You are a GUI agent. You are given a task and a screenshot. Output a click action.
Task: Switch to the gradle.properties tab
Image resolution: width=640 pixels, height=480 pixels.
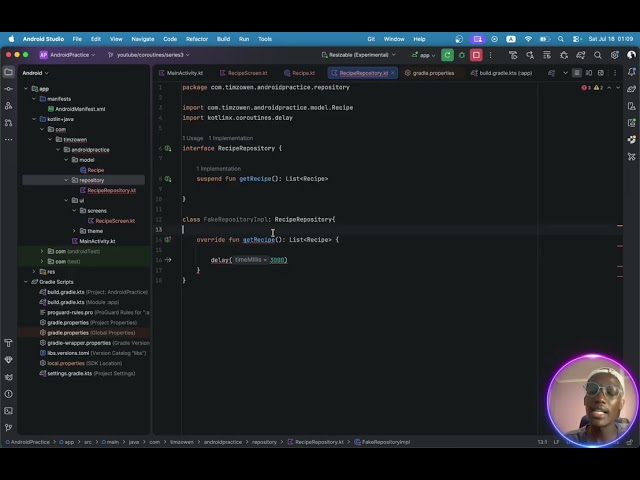point(429,73)
